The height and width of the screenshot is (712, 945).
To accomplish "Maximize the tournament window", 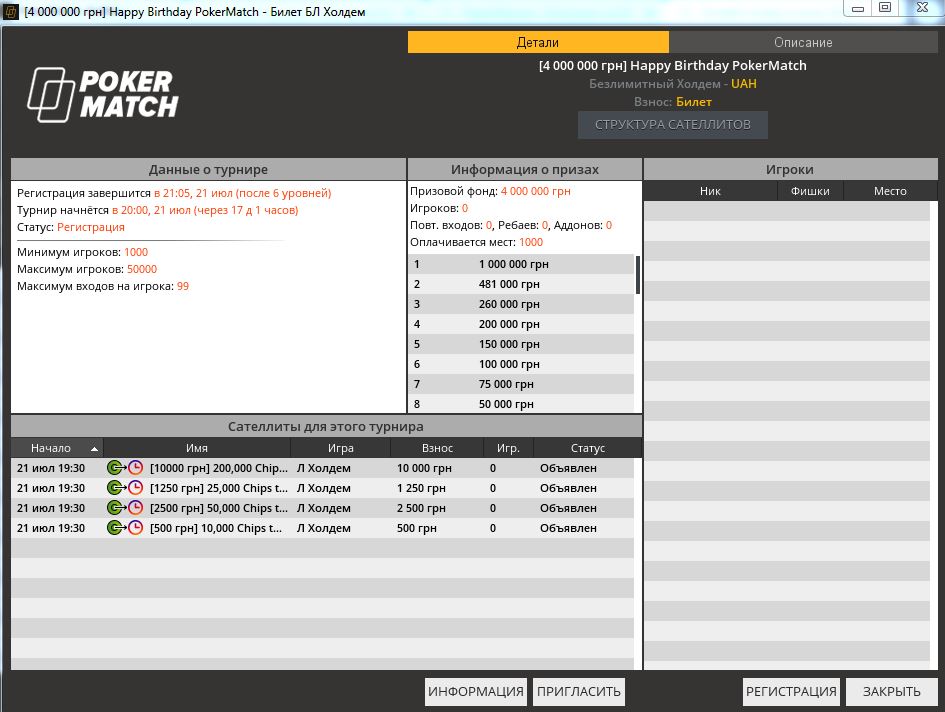I will pos(885,8).
